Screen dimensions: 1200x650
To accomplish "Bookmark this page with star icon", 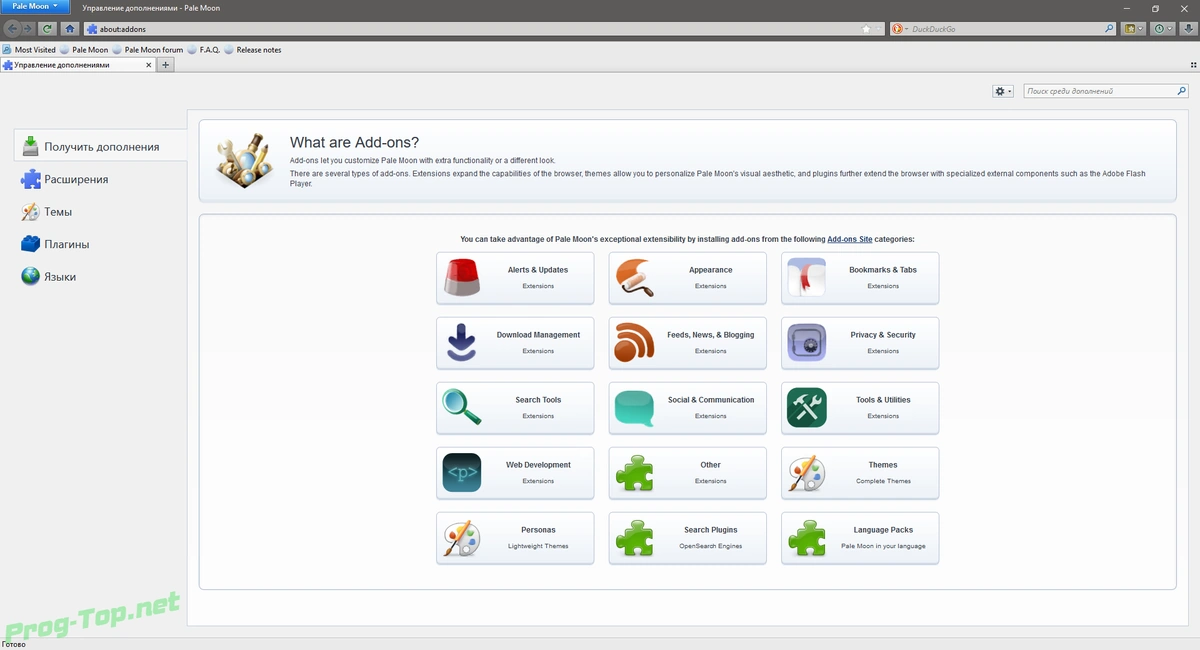I will [x=866, y=29].
